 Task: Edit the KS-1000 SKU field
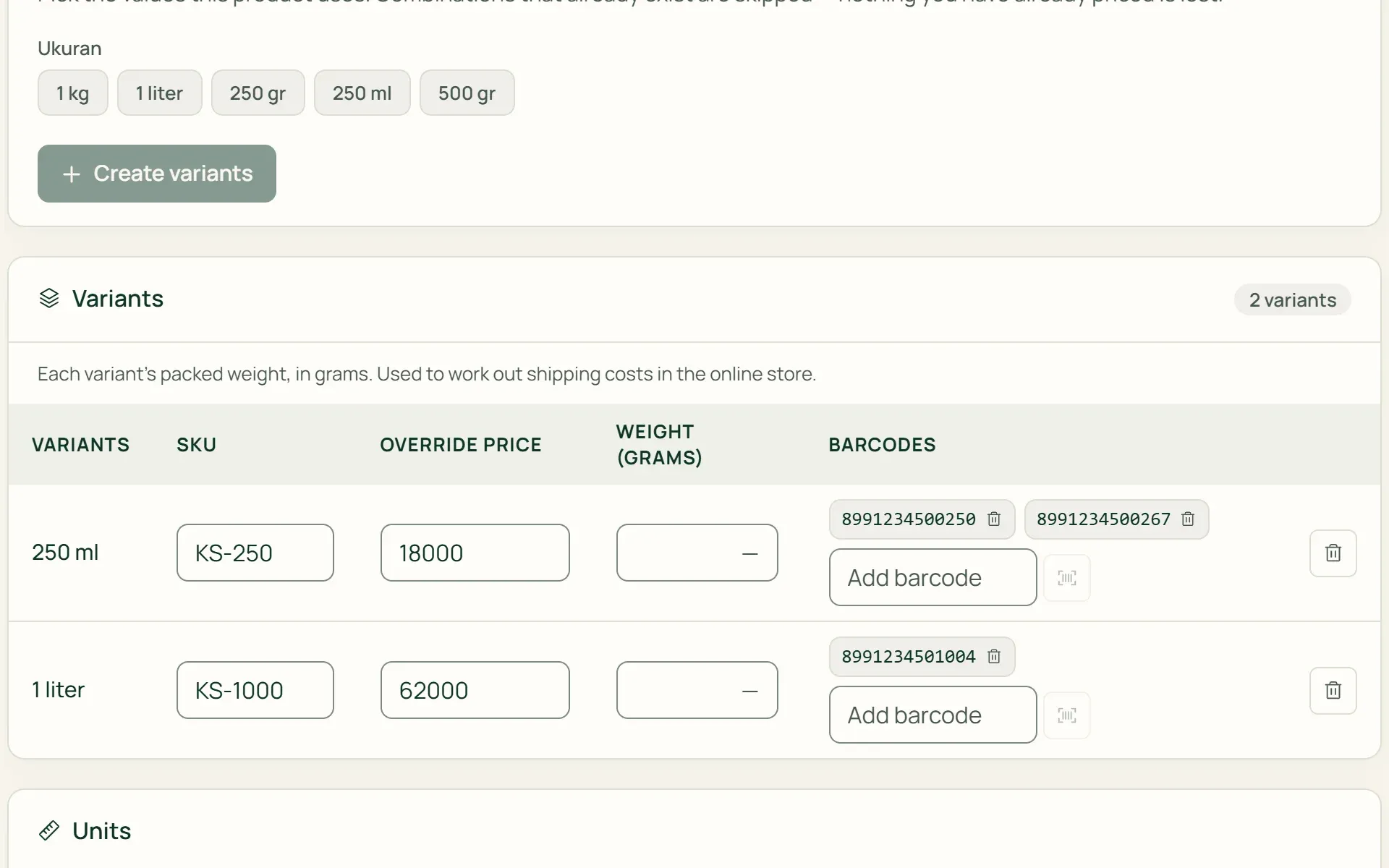(255, 690)
